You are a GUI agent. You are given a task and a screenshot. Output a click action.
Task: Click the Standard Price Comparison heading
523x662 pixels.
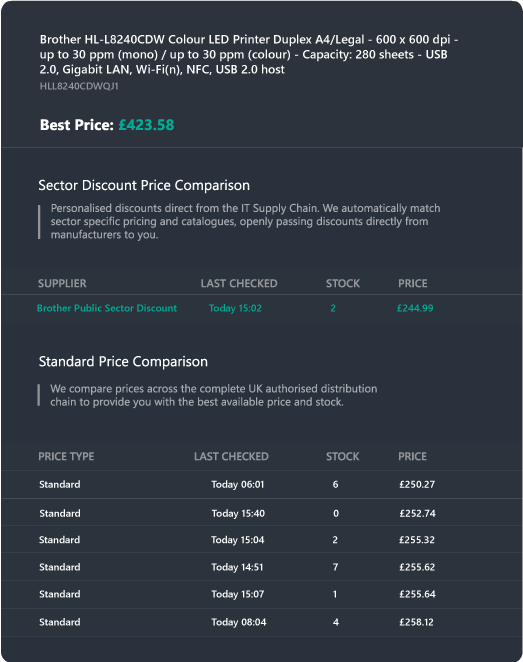[123, 362]
